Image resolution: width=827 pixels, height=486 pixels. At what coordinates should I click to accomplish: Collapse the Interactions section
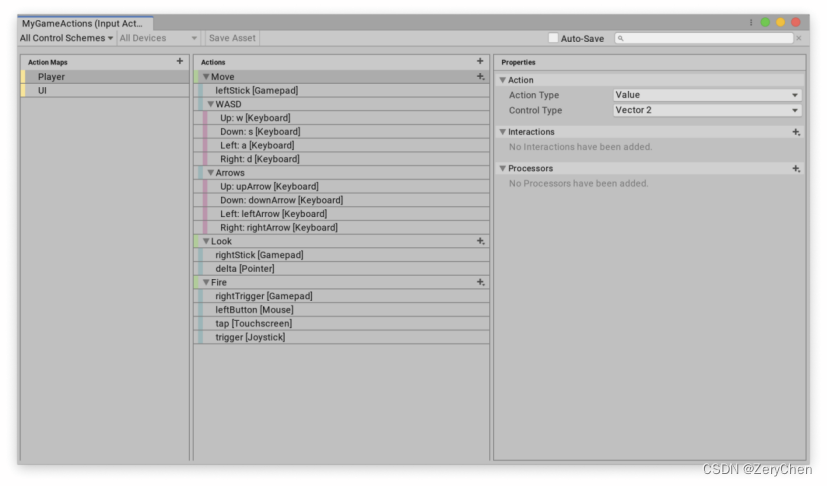tap(503, 132)
